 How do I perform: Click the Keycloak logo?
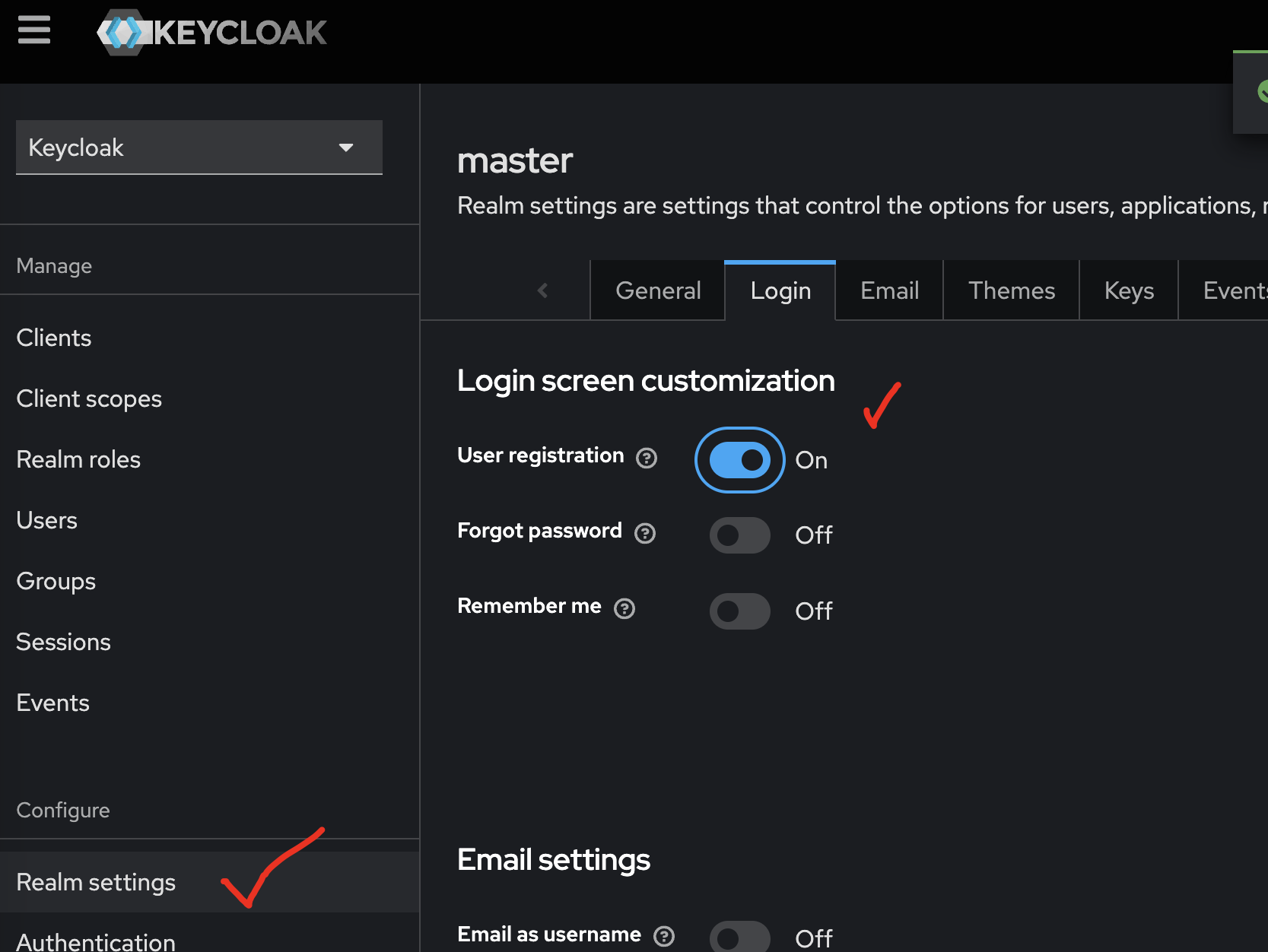pyautogui.click(x=212, y=32)
